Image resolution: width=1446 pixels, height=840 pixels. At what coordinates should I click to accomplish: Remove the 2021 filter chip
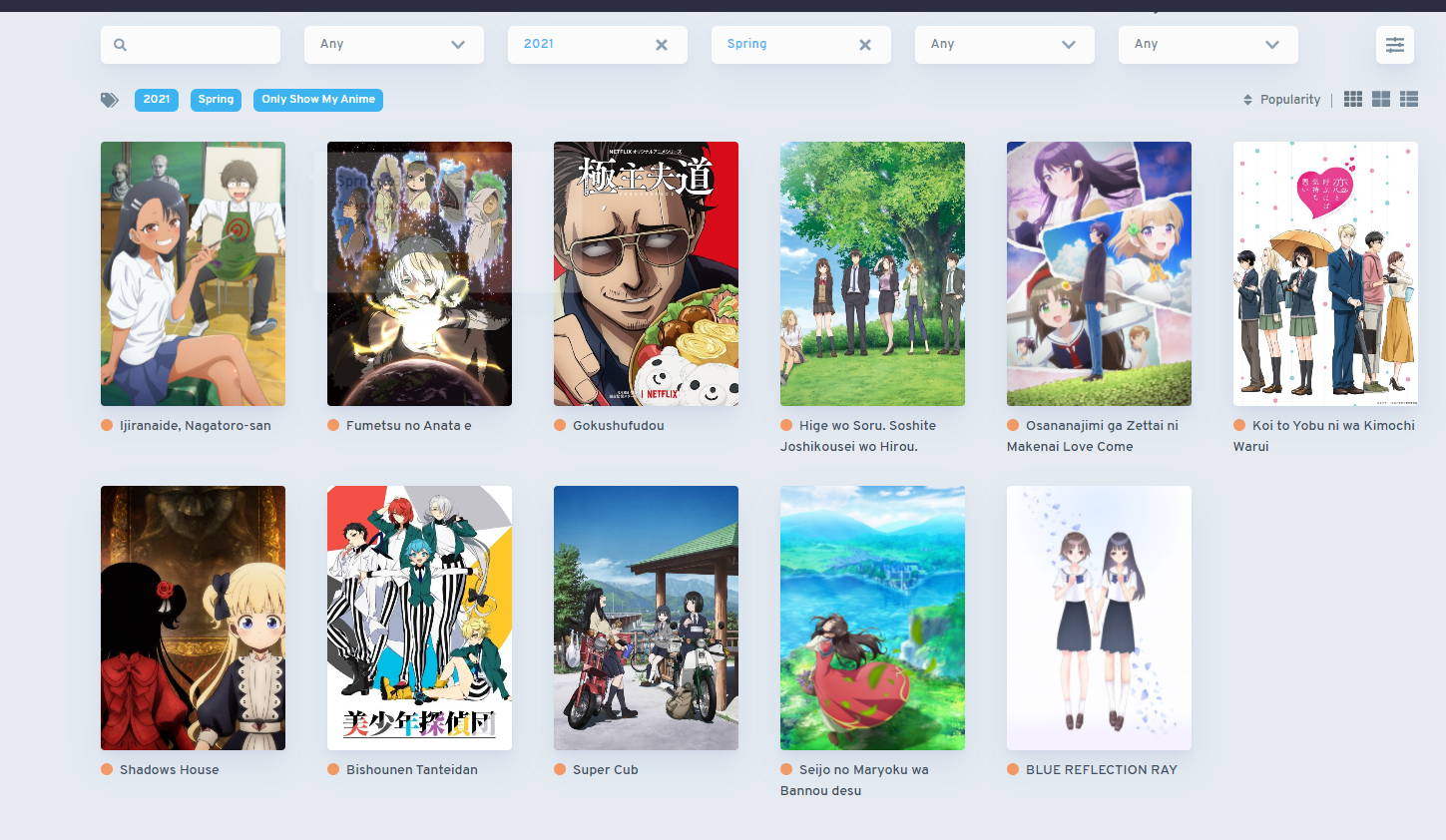point(157,100)
